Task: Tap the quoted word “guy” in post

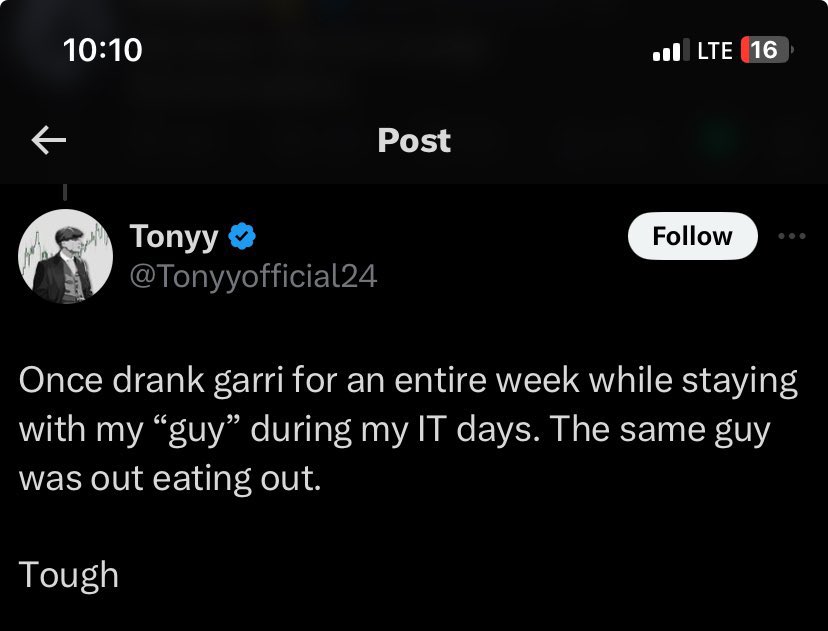Action: pyautogui.click(x=196, y=430)
